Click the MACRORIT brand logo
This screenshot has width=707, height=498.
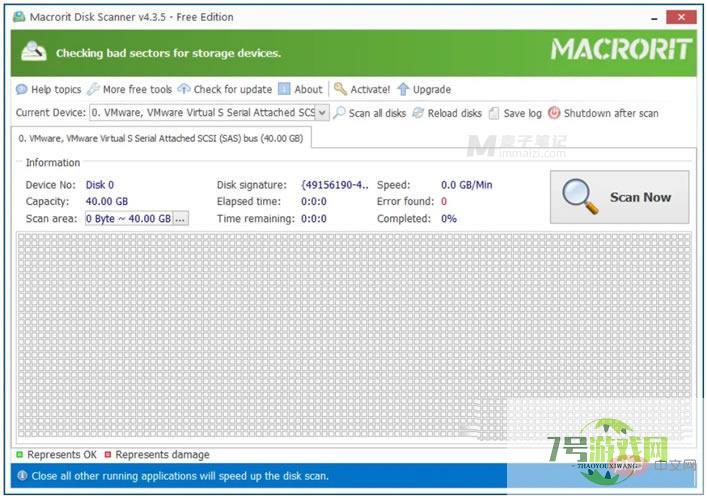(620, 49)
